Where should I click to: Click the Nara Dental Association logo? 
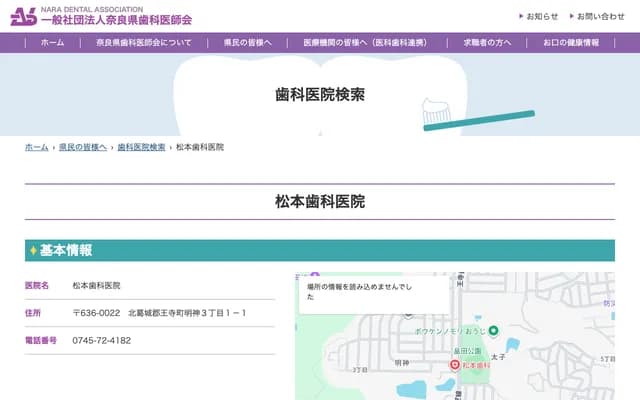[x=100, y=15]
